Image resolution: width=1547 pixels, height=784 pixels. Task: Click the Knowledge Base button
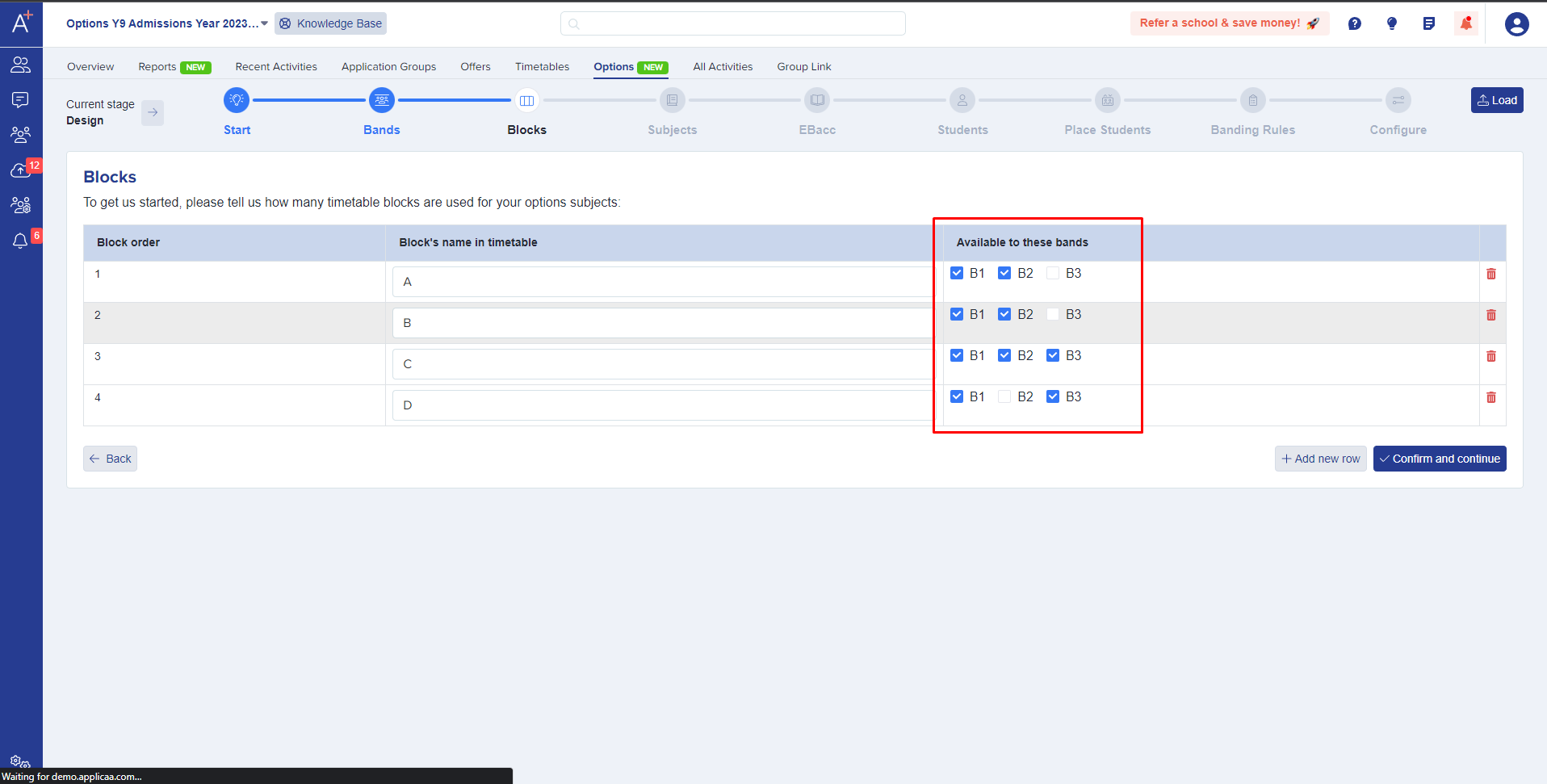click(330, 23)
